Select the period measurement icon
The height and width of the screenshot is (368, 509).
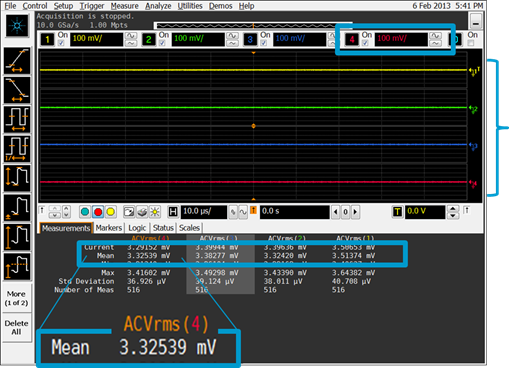point(17,119)
